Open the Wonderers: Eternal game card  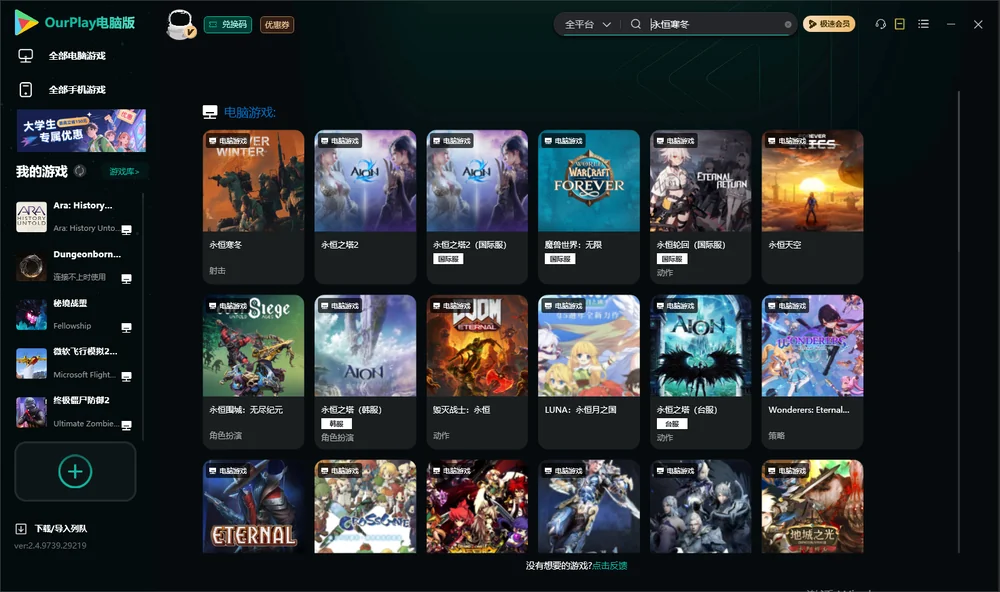pos(812,372)
